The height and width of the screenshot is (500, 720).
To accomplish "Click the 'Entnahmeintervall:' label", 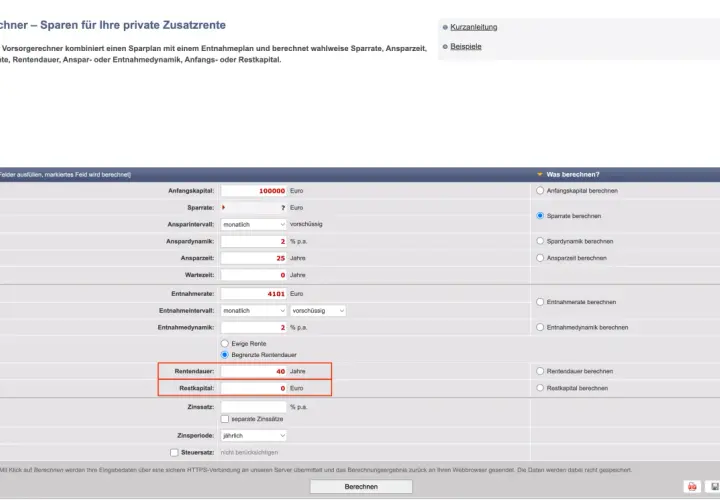I will point(186,311).
